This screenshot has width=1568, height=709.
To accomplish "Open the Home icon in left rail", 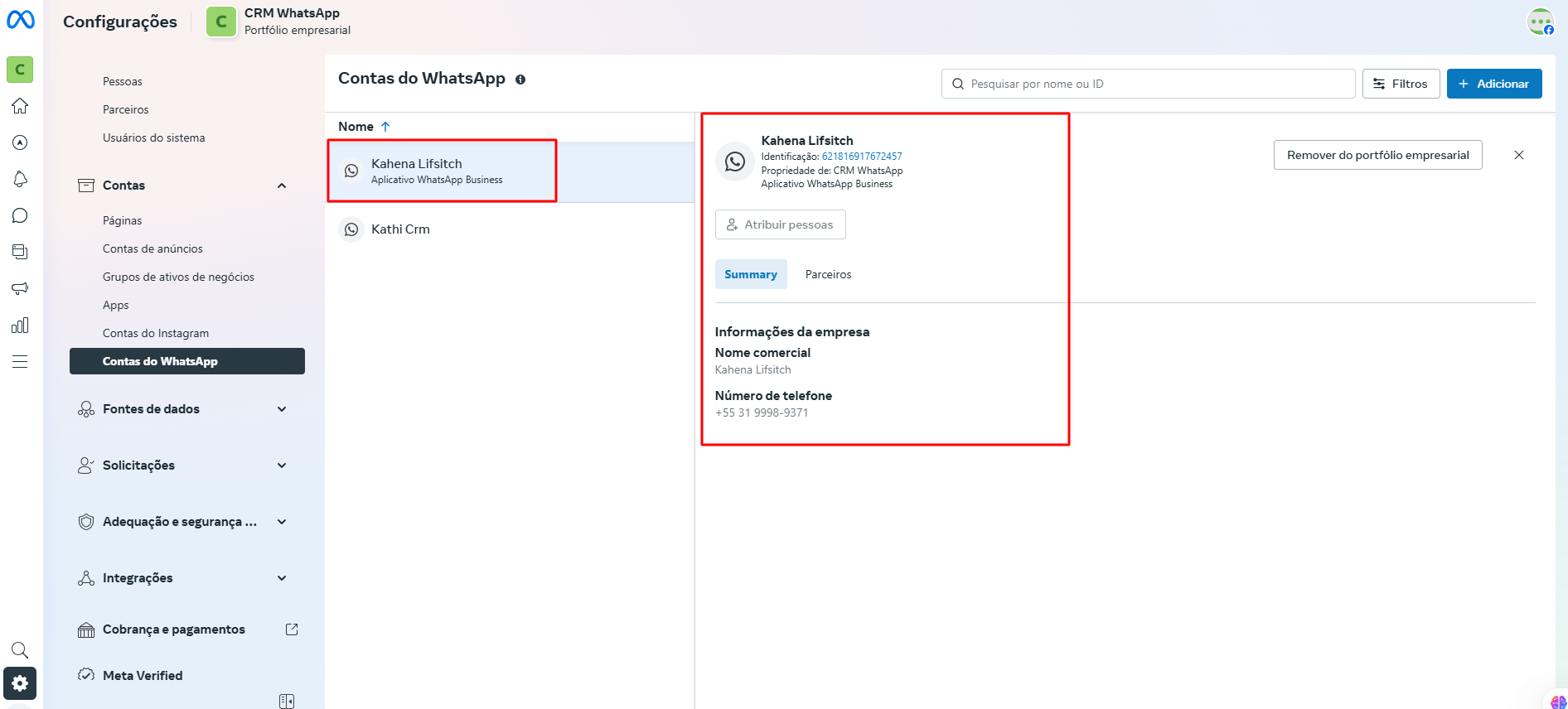I will pyautogui.click(x=20, y=106).
